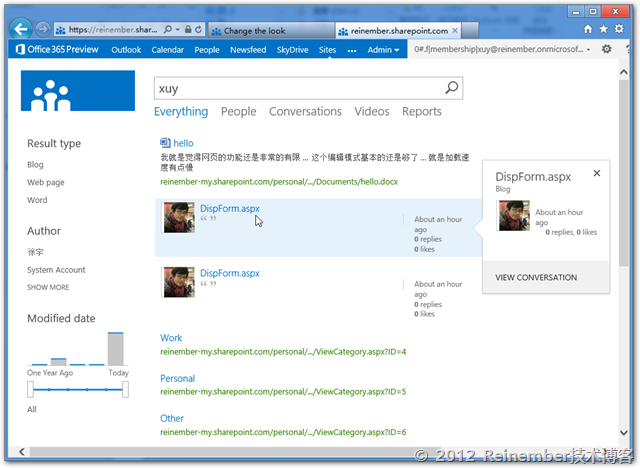The width and height of the screenshot is (640, 468).
Task: Filter results by Word type
Action: (37, 200)
